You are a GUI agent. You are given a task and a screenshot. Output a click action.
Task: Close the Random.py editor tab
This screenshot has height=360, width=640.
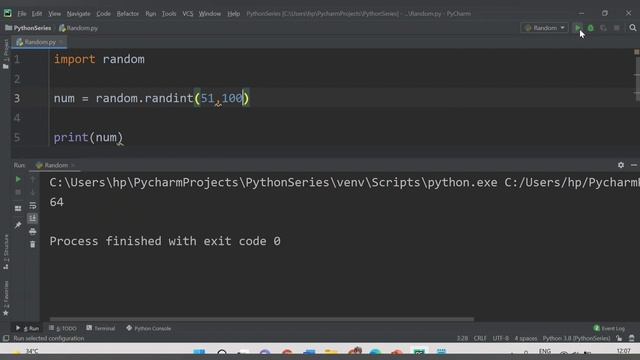point(61,42)
